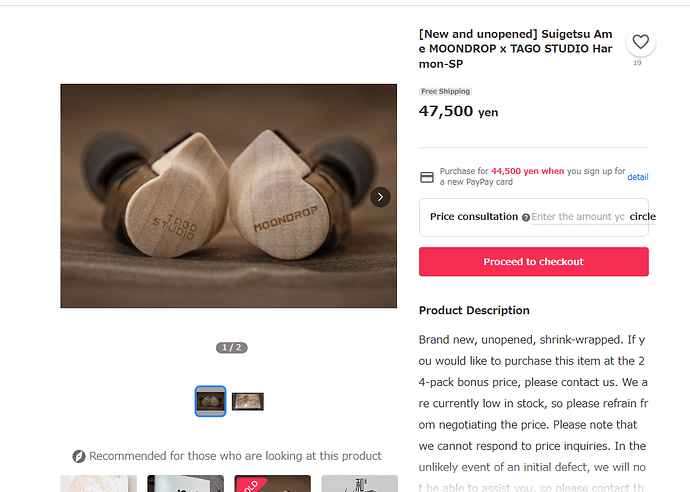Image resolution: width=690 pixels, height=492 pixels.
Task: Click the Product Description heading
Action: 474,310
